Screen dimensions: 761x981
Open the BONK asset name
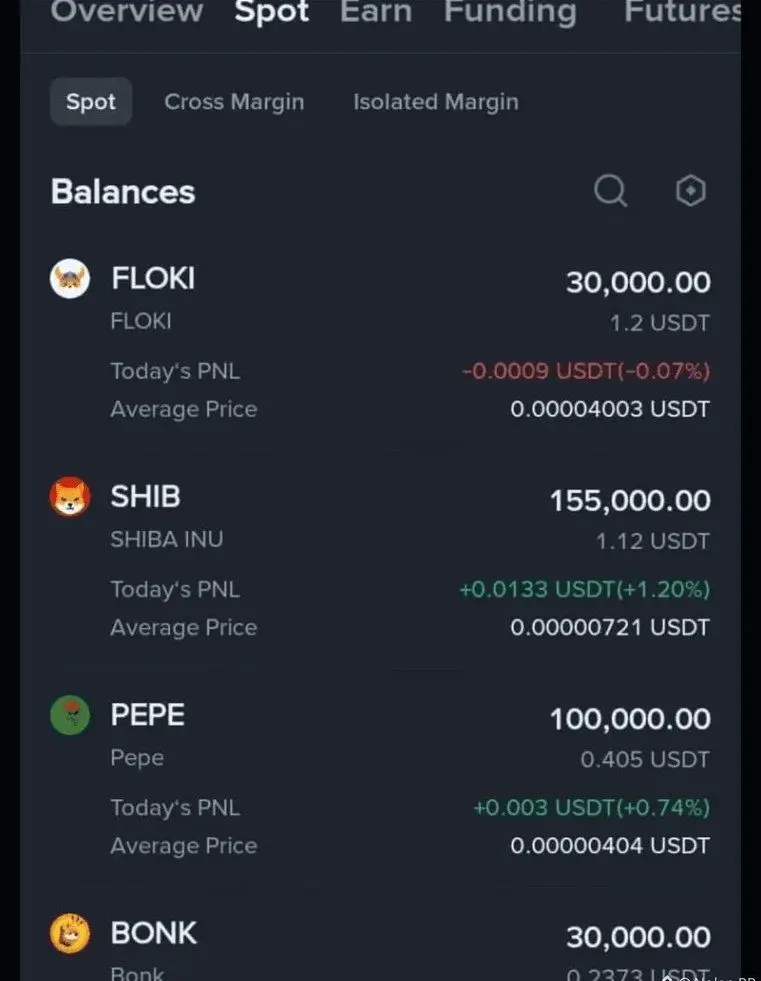(154, 933)
